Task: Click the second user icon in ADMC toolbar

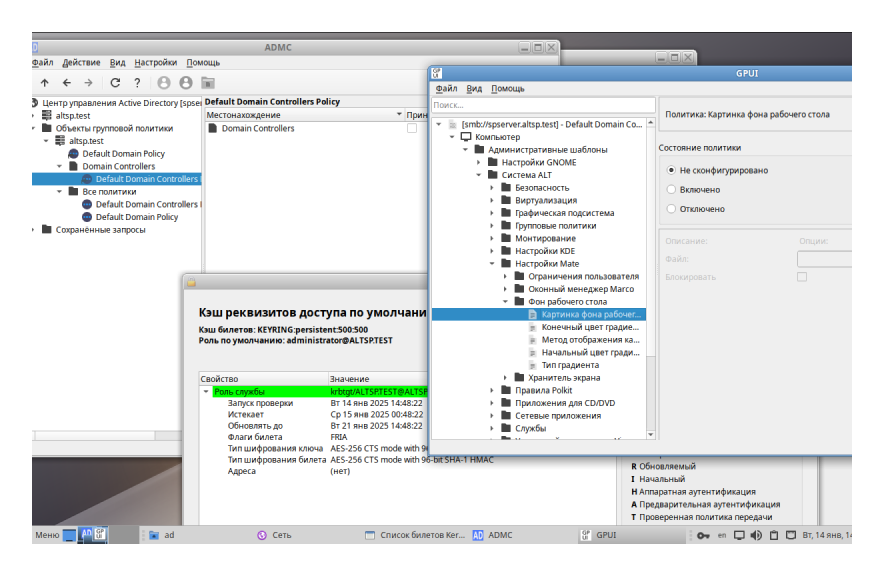Action: pos(186,83)
